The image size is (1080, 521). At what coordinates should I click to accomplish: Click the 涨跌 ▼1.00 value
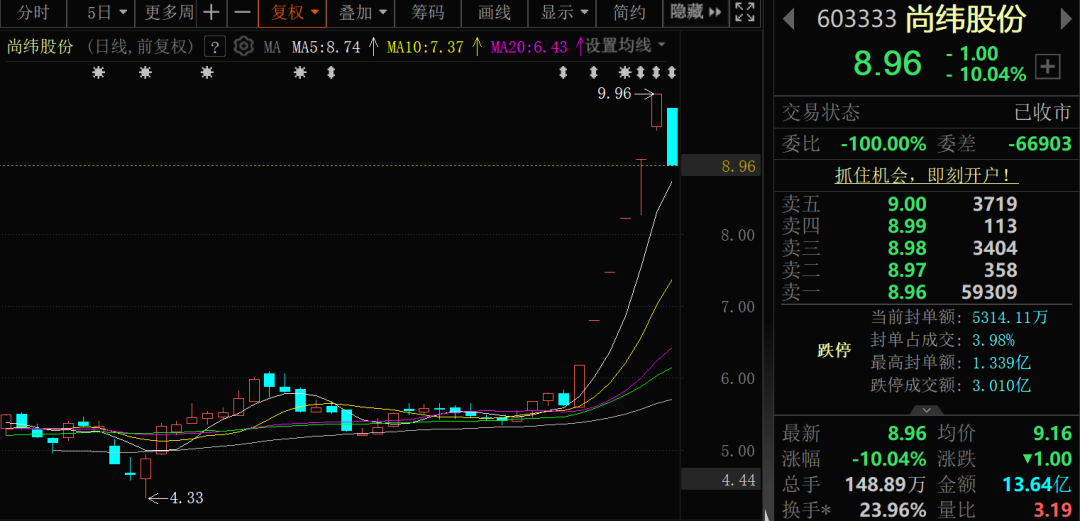pos(1047,459)
